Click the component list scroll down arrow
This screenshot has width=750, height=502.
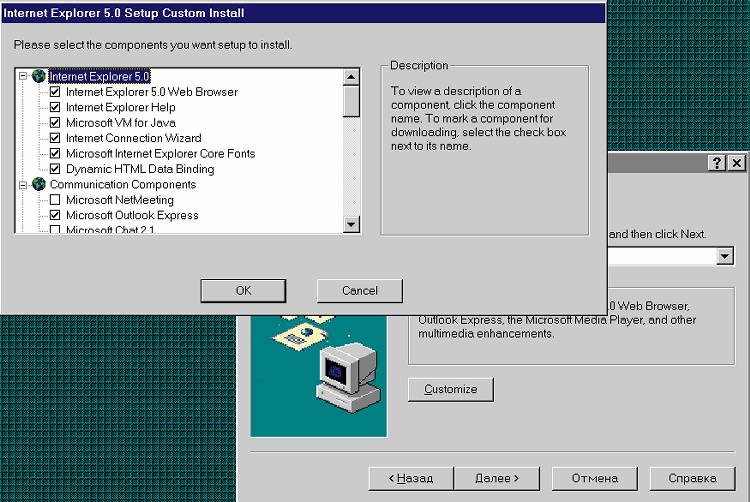(351, 224)
